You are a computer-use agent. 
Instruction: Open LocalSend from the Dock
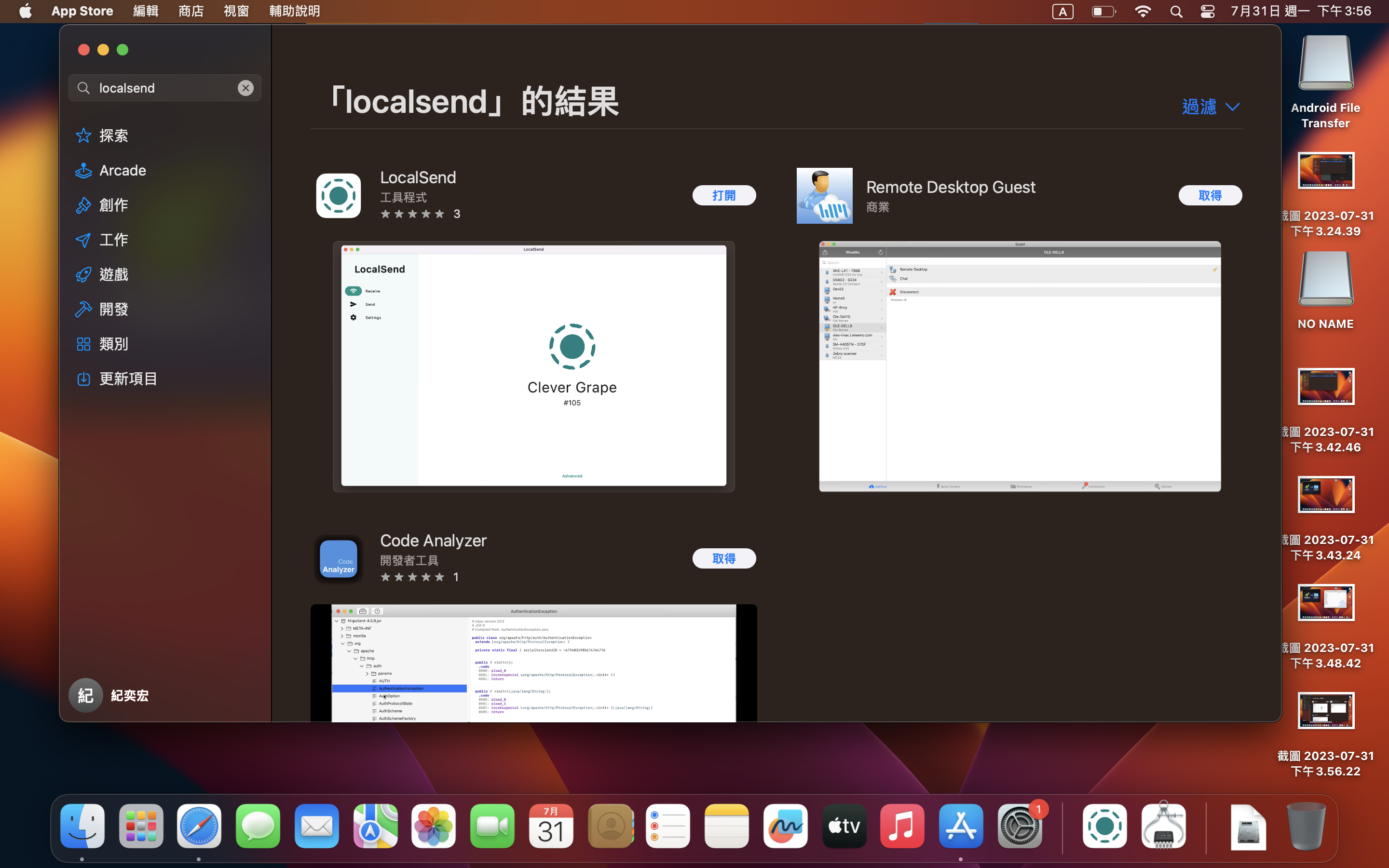coord(1105,826)
